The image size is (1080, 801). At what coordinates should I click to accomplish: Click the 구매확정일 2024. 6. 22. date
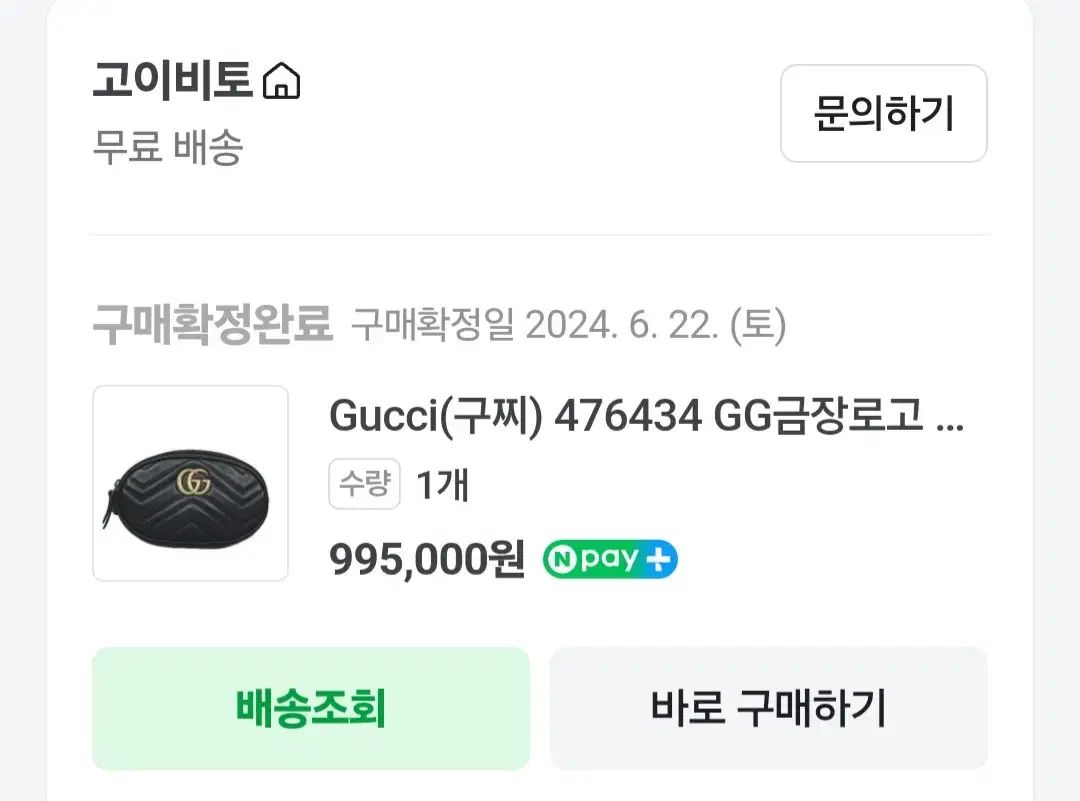click(568, 325)
